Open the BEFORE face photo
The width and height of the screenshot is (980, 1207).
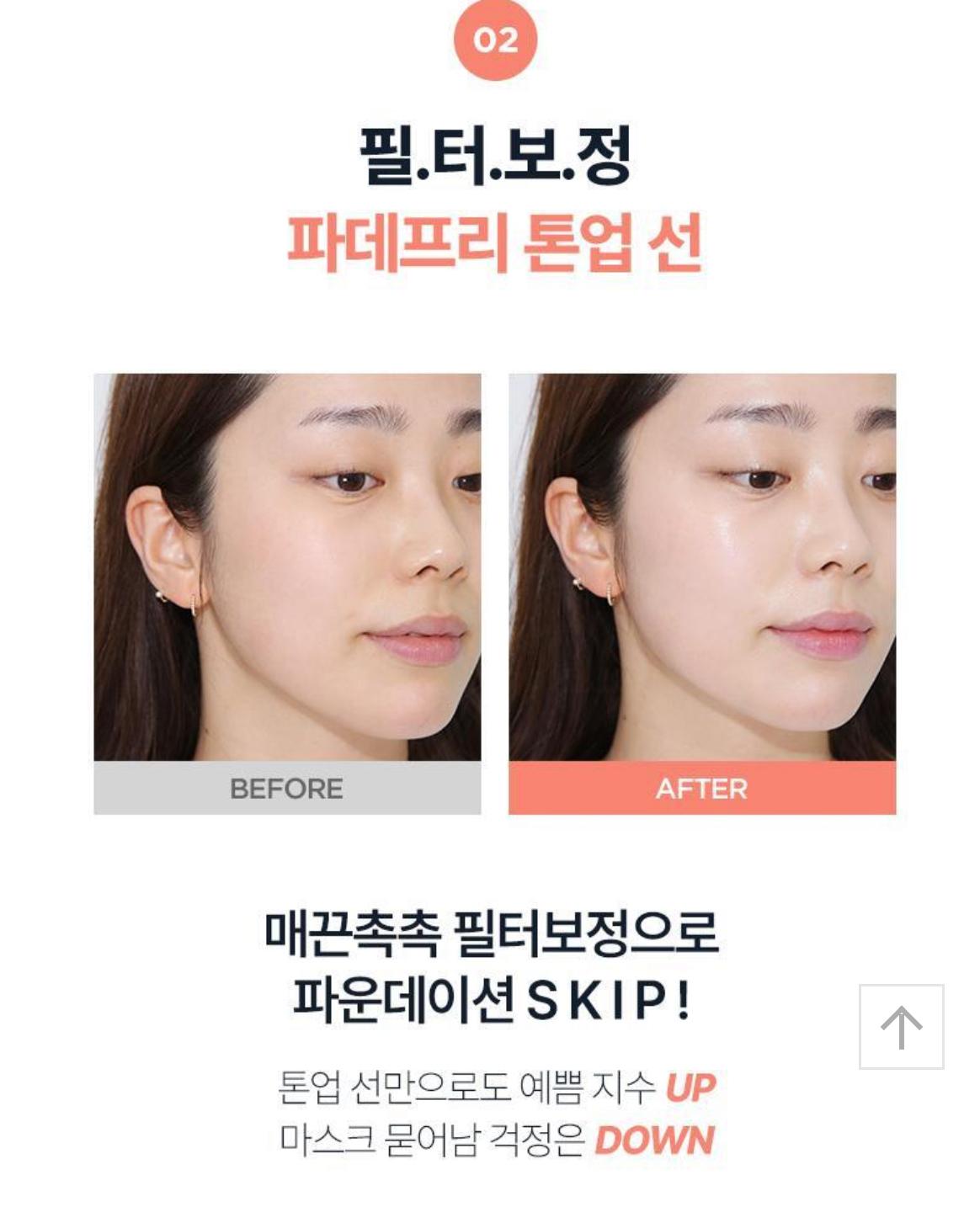click(287, 567)
